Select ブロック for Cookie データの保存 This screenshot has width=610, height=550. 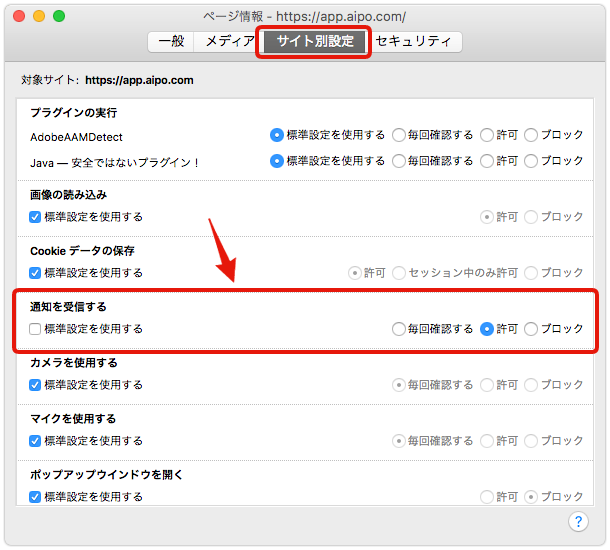point(531,273)
